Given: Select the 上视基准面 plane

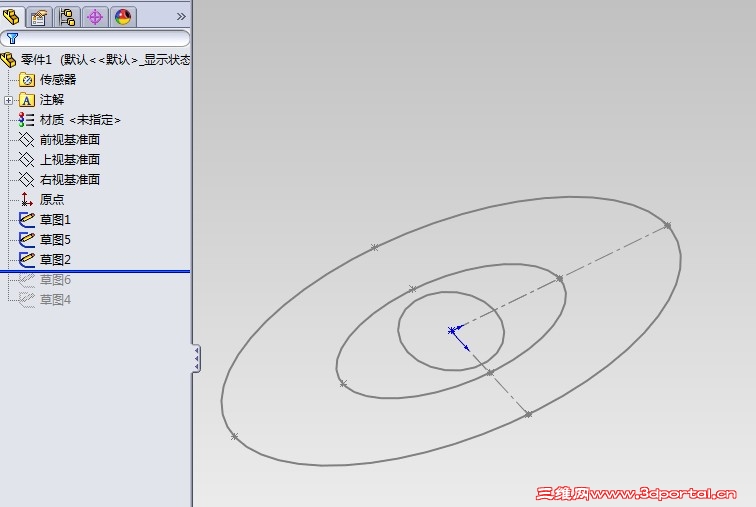Looking at the screenshot, I should (70, 160).
